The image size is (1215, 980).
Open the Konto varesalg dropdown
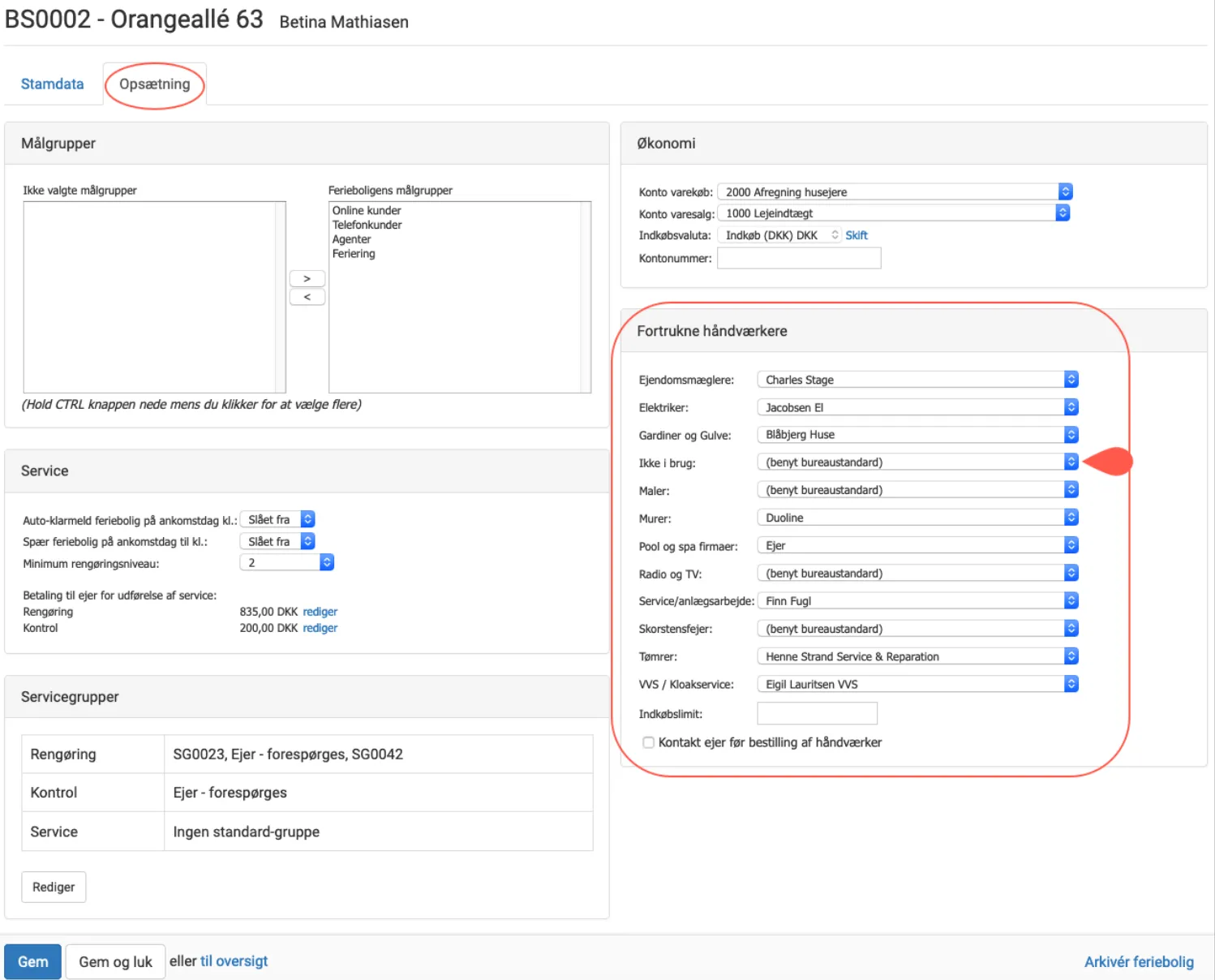(x=893, y=213)
